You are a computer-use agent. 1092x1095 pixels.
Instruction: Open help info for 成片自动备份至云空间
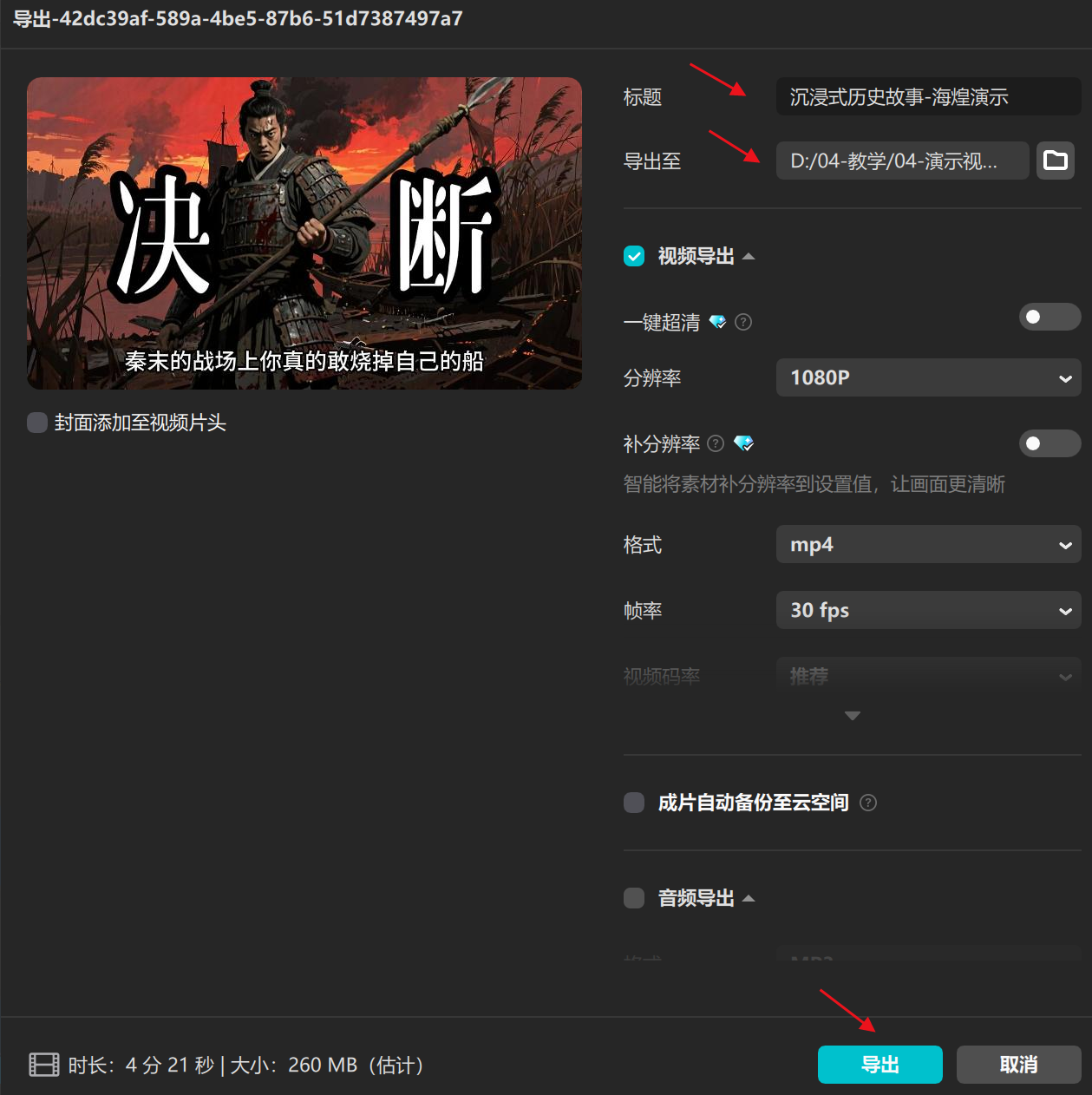pos(868,803)
